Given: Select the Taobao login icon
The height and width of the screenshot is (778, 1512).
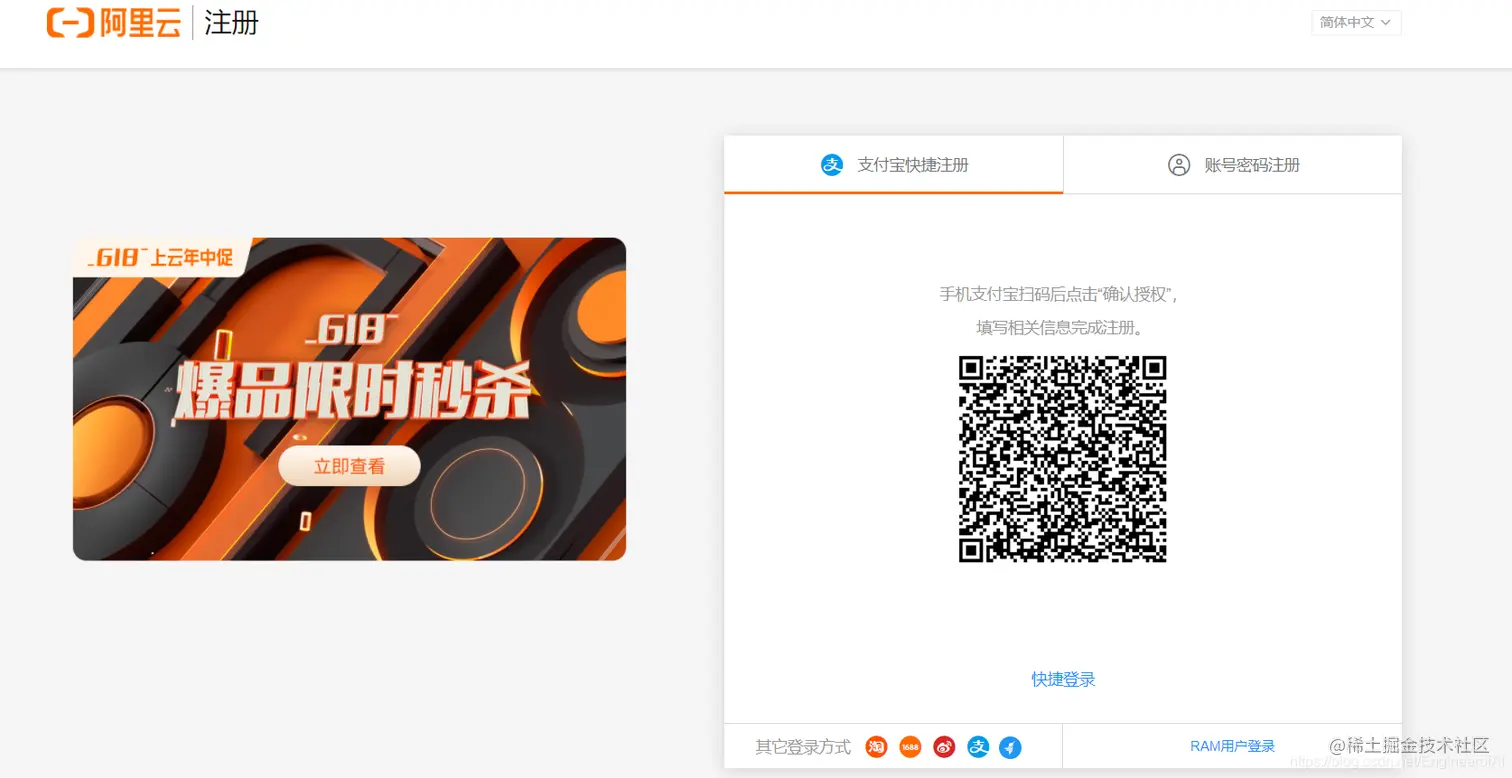Looking at the screenshot, I should 875,746.
